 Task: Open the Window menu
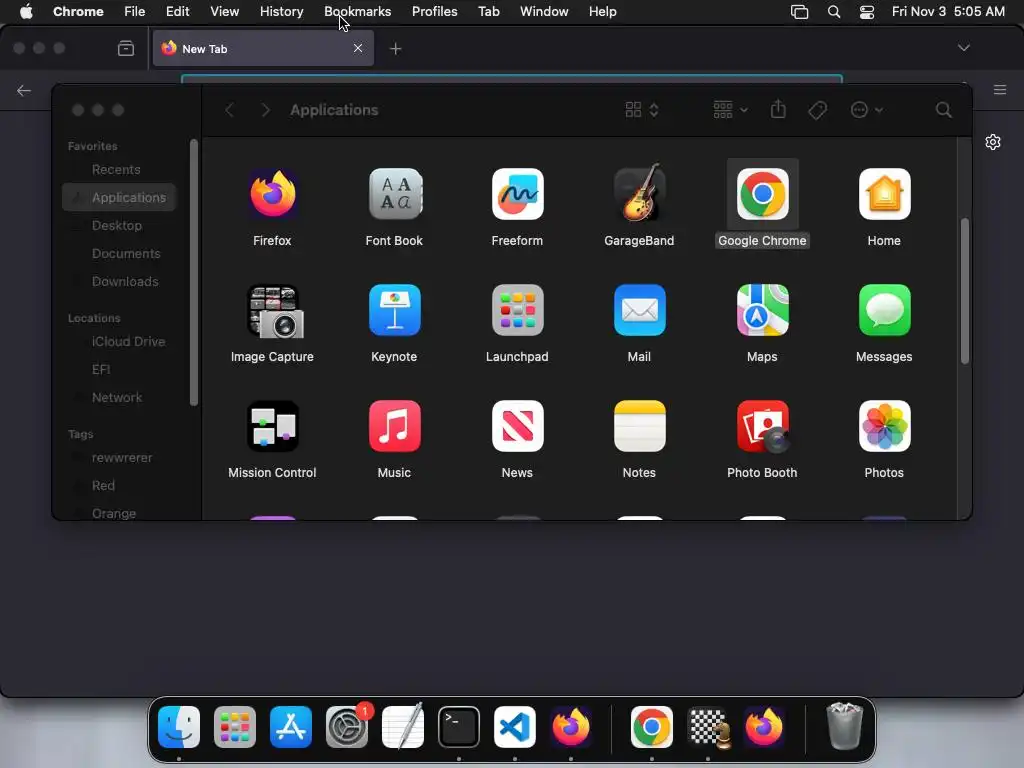coord(544,11)
